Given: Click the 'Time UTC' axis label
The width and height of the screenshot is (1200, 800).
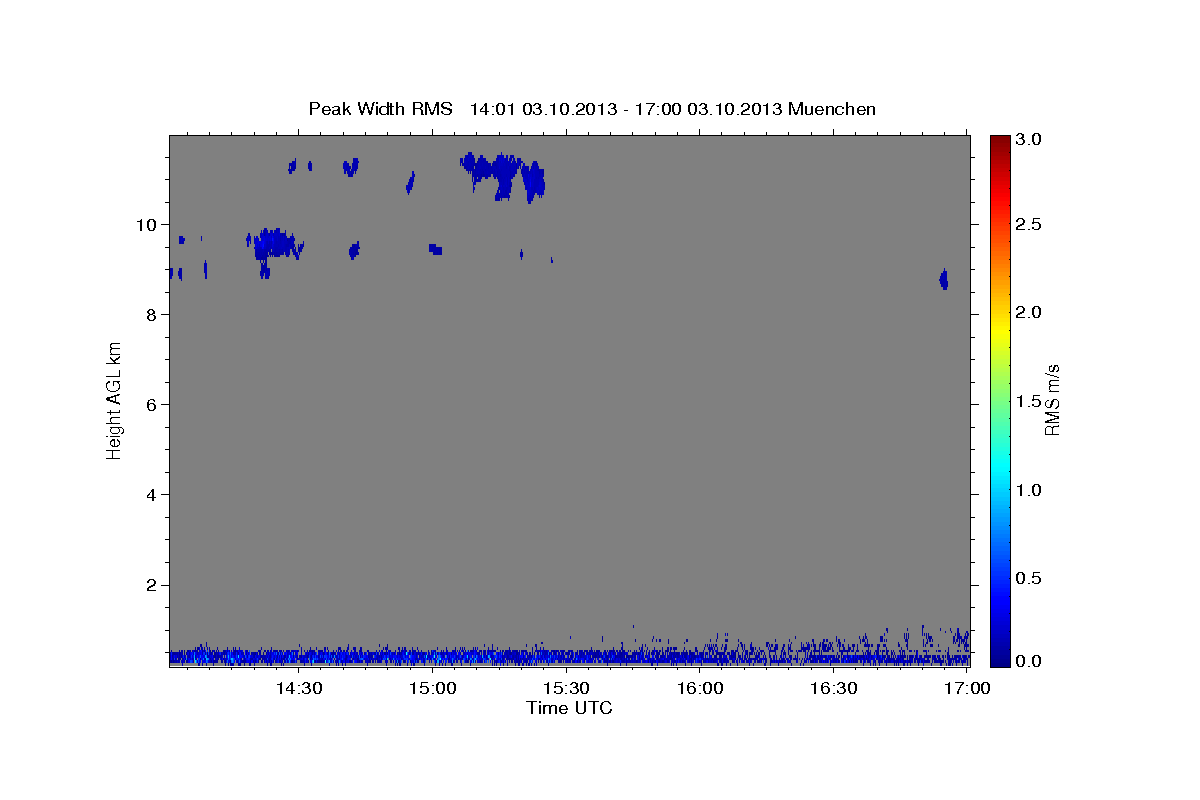Looking at the screenshot, I should tap(569, 708).
